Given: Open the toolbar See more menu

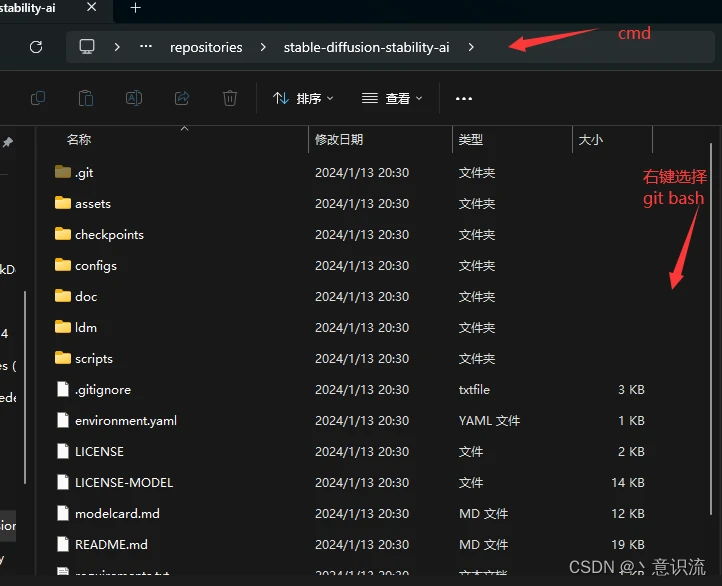Looking at the screenshot, I should point(464,99).
